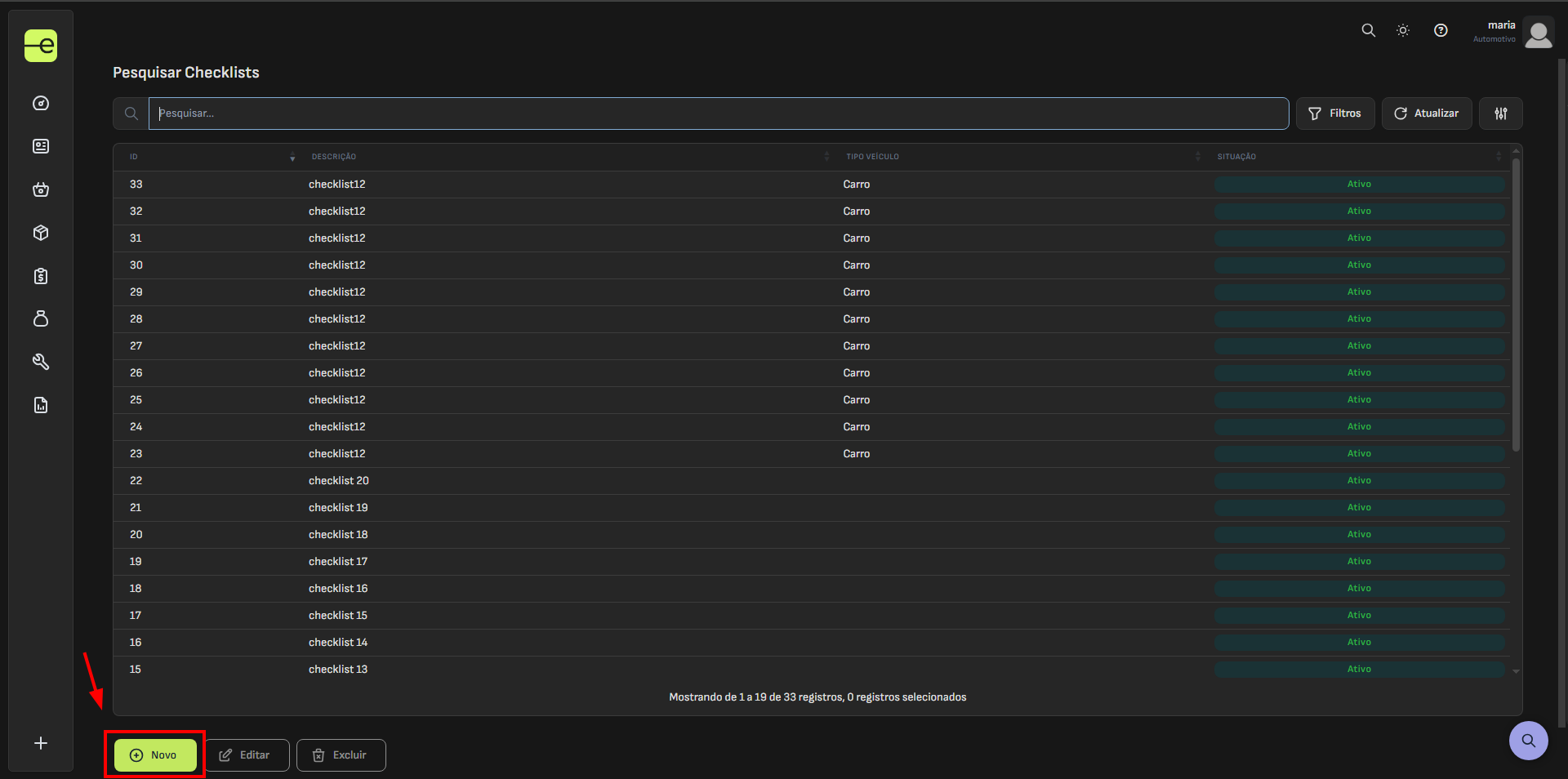Click the checklist 13 description

pos(338,670)
